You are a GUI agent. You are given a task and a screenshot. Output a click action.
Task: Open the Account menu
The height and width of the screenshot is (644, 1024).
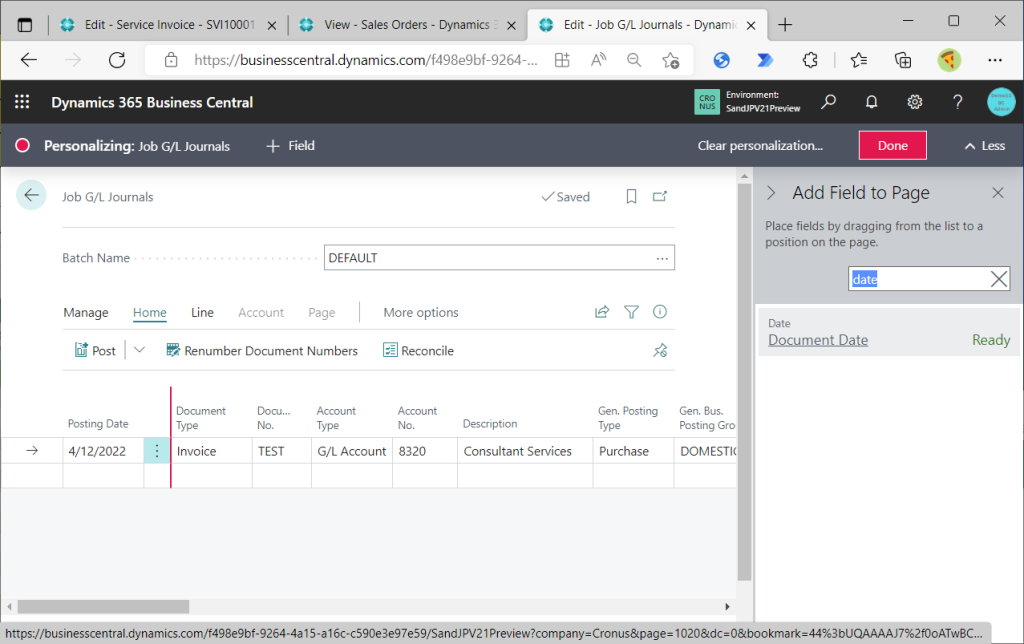pyautogui.click(x=261, y=312)
